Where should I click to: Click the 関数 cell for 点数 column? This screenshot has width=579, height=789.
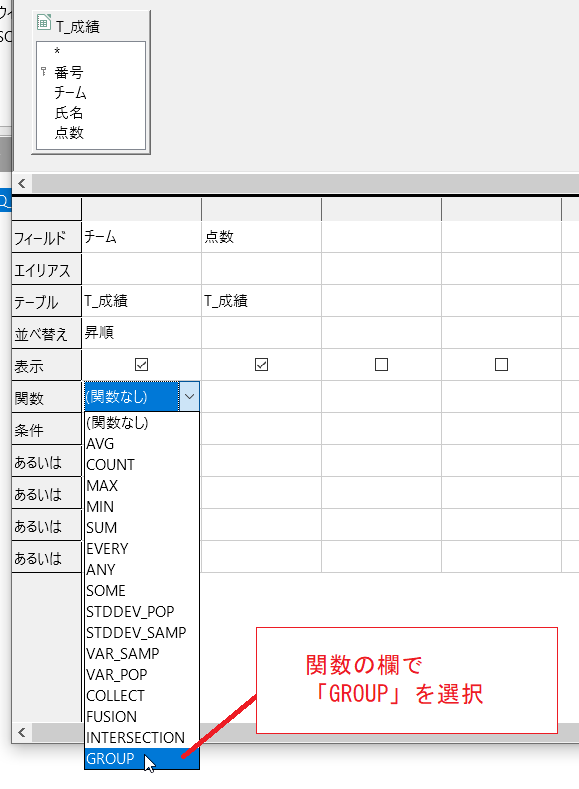261,397
